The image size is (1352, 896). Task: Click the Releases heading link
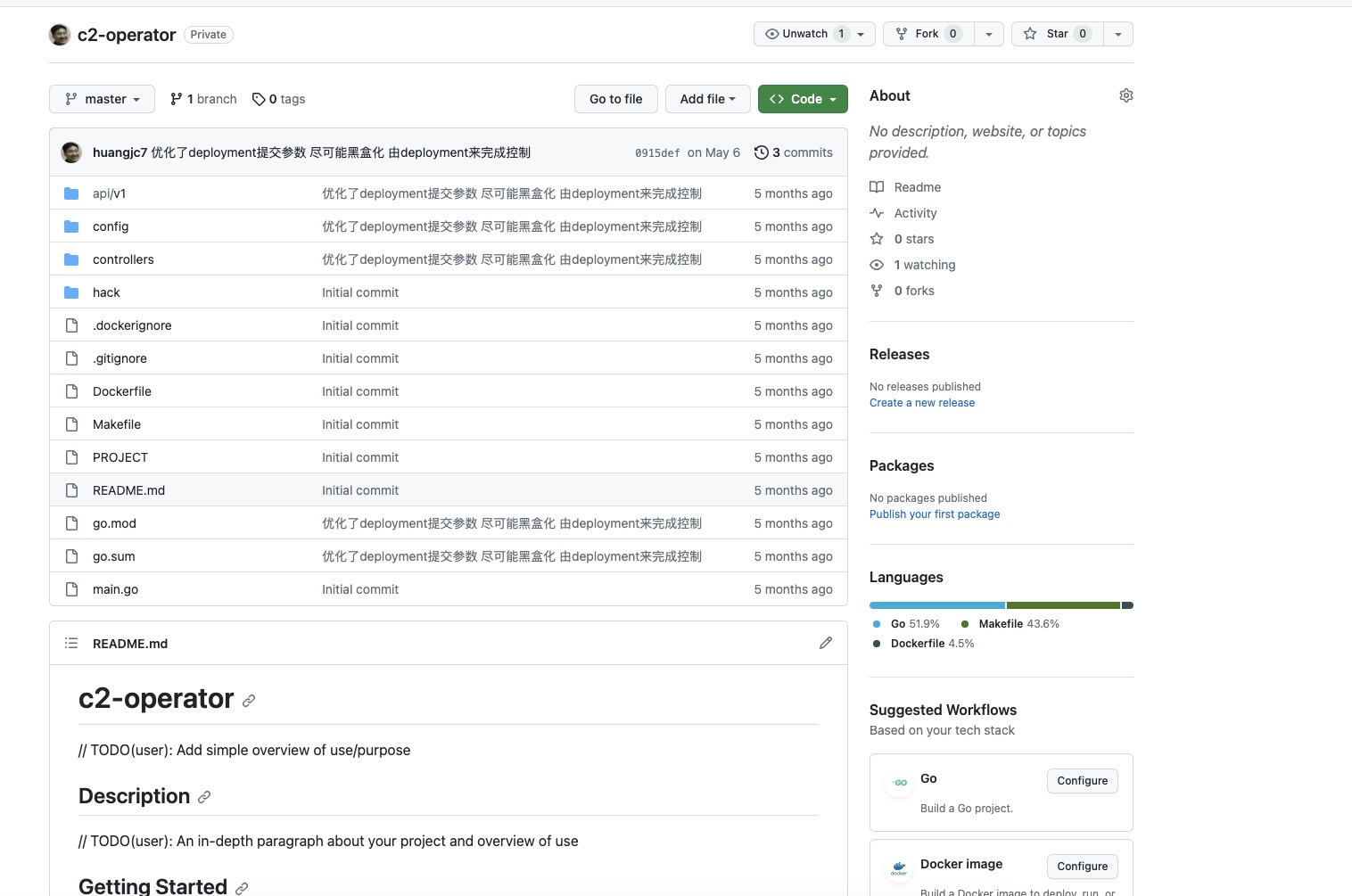[899, 354]
